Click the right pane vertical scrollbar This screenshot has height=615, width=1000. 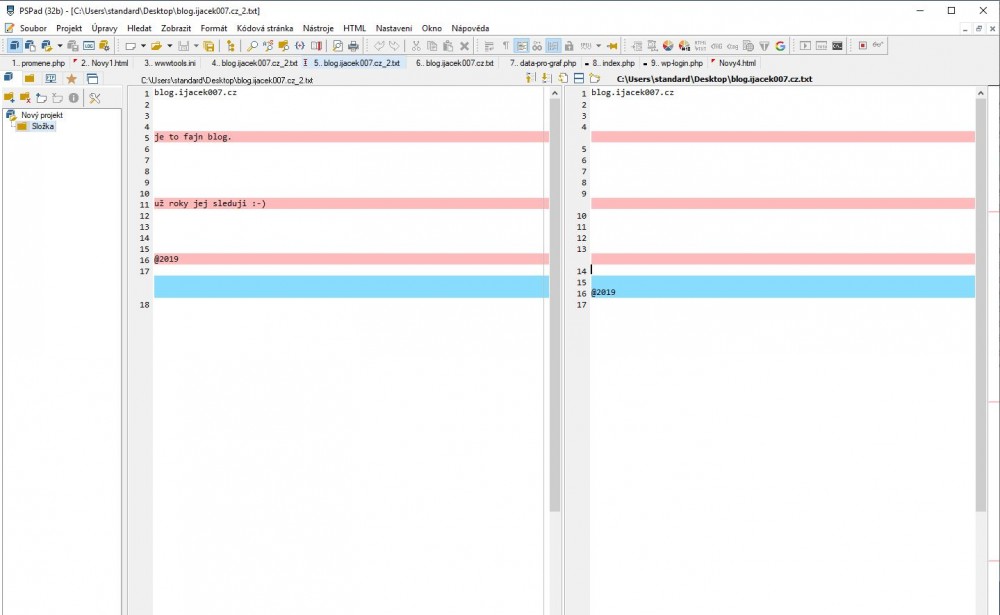981,300
